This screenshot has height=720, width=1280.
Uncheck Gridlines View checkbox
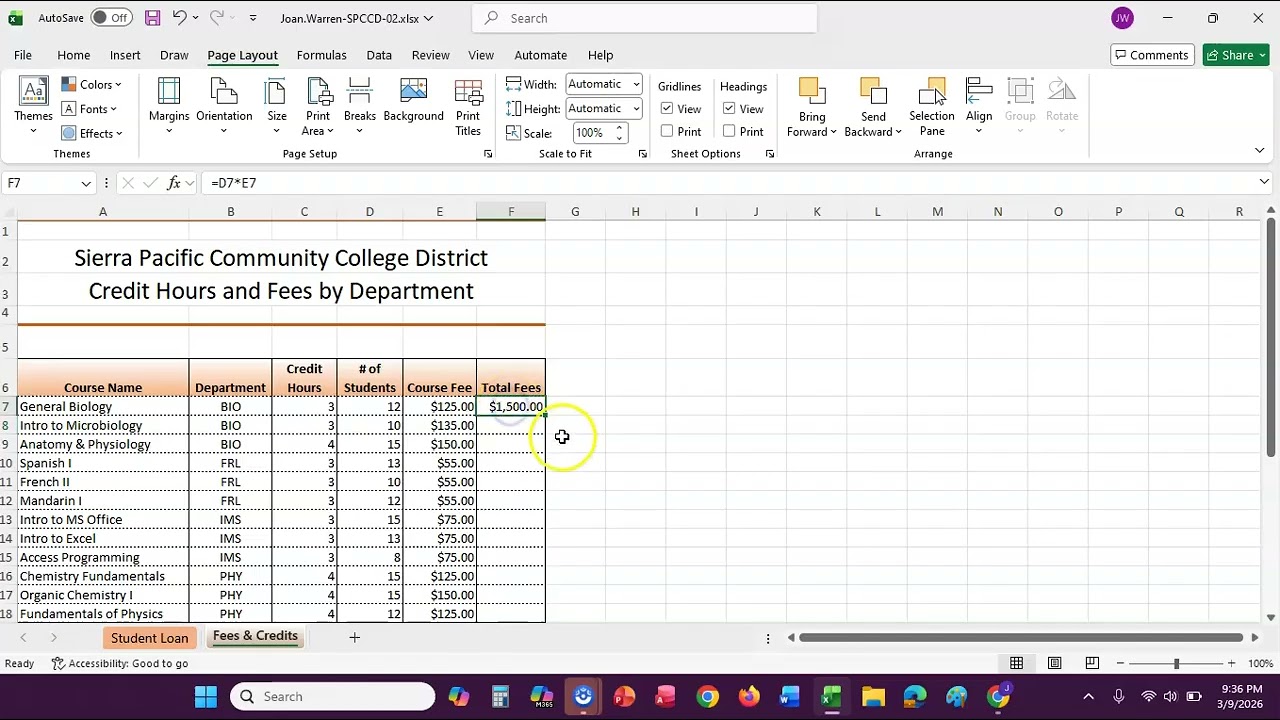pyautogui.click(x=667, y=108)
